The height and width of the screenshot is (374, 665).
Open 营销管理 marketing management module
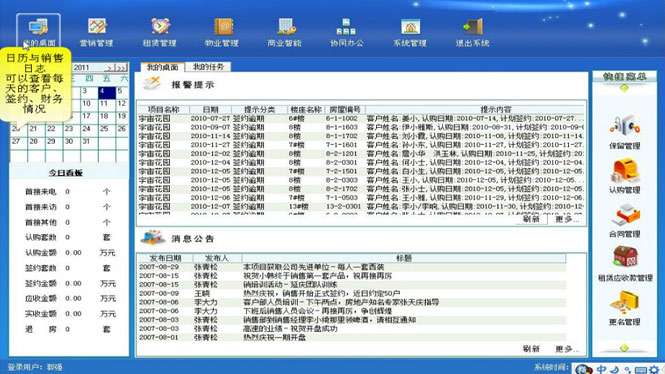(97, 32)
